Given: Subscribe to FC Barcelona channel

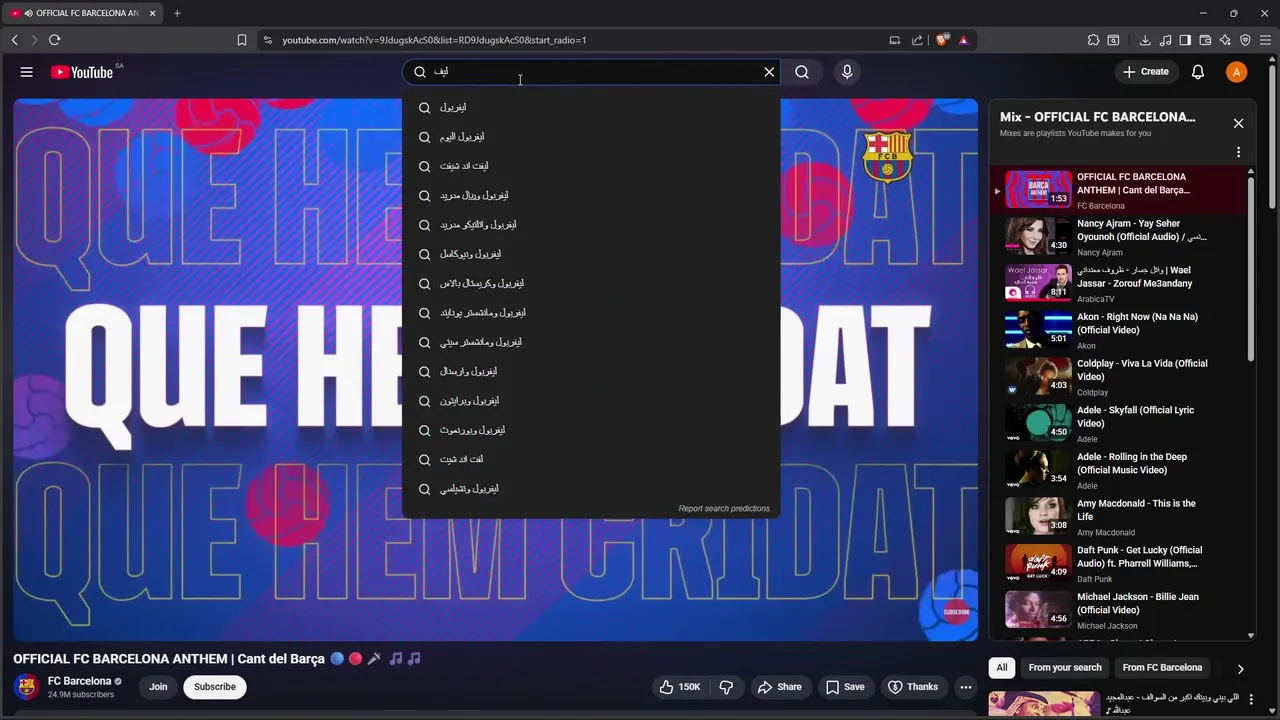Looking at the screenshot, I should pyautogui.click(x=215, y=687).
